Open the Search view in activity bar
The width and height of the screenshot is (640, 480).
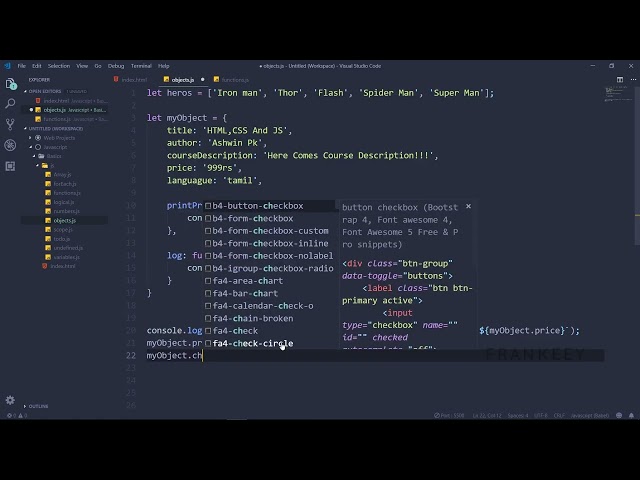coord(10,104)
